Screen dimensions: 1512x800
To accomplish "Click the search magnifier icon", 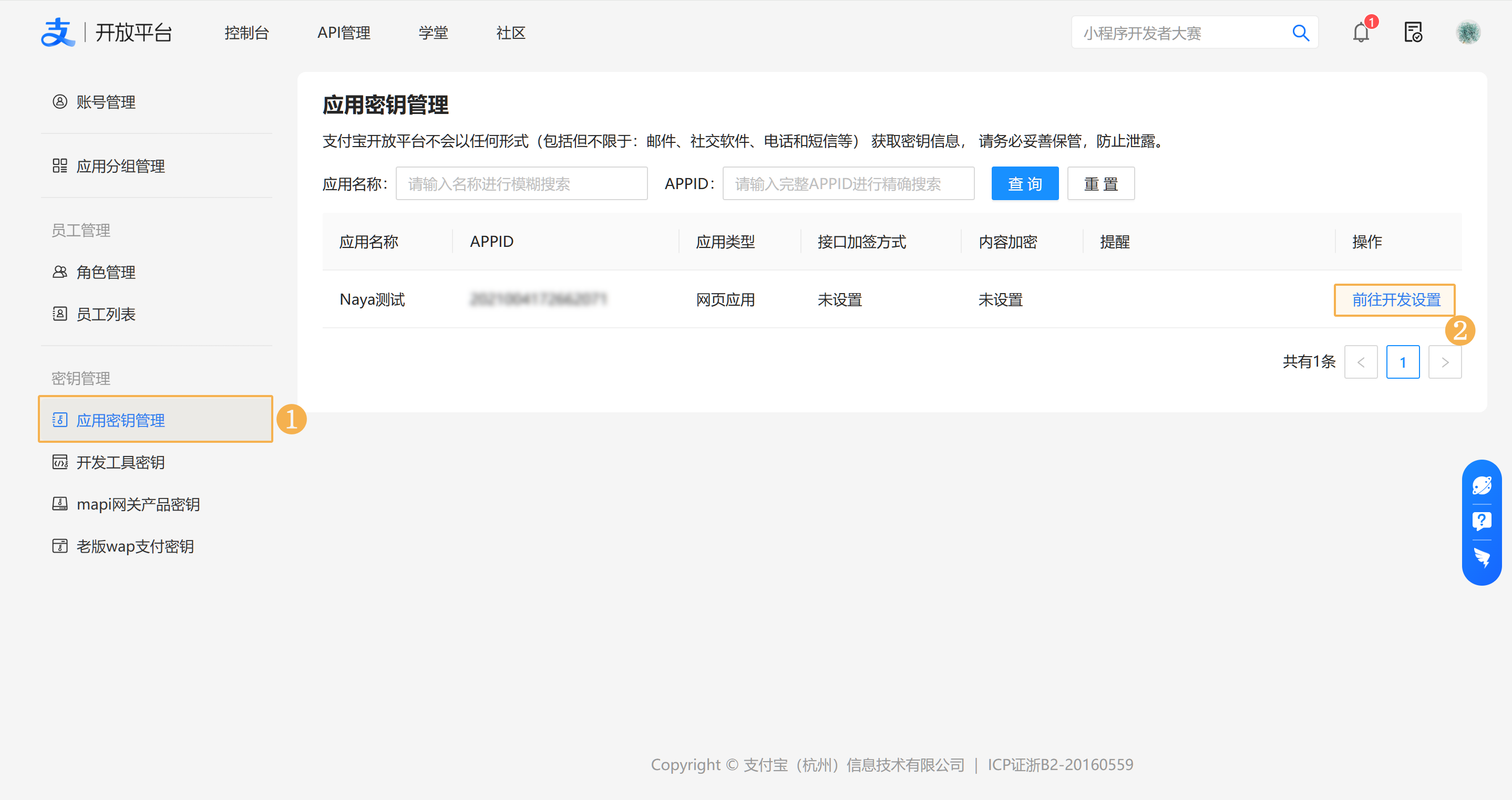I will (1301, 33).
